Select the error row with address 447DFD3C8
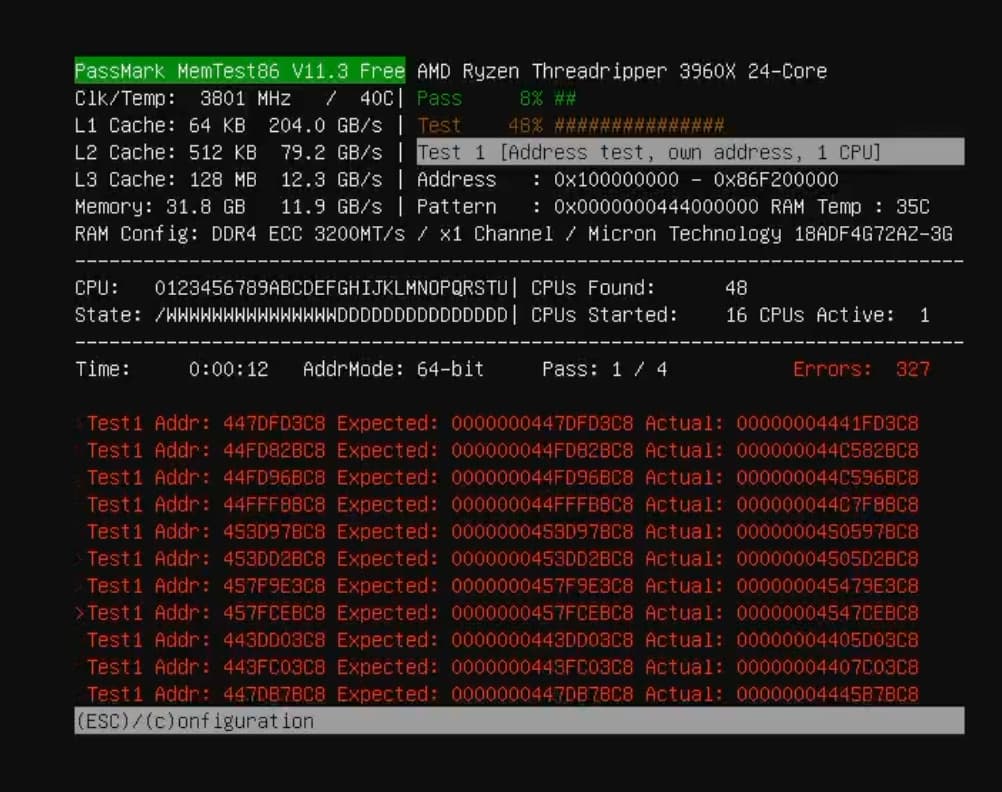The width and height of the screenshot is (1002, 792). pyautogui.click(x=502, y=423)
